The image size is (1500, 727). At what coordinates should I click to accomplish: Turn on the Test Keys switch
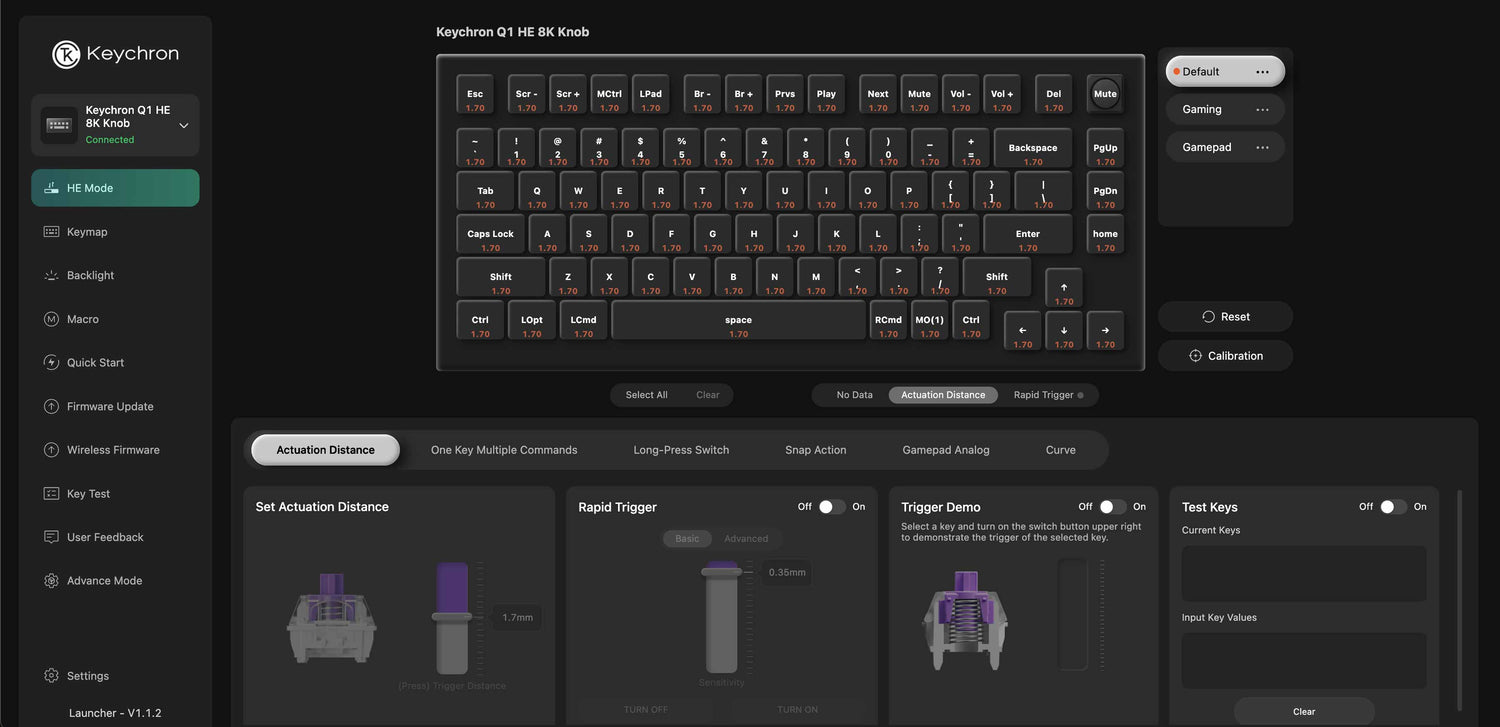coord(1392,507)
